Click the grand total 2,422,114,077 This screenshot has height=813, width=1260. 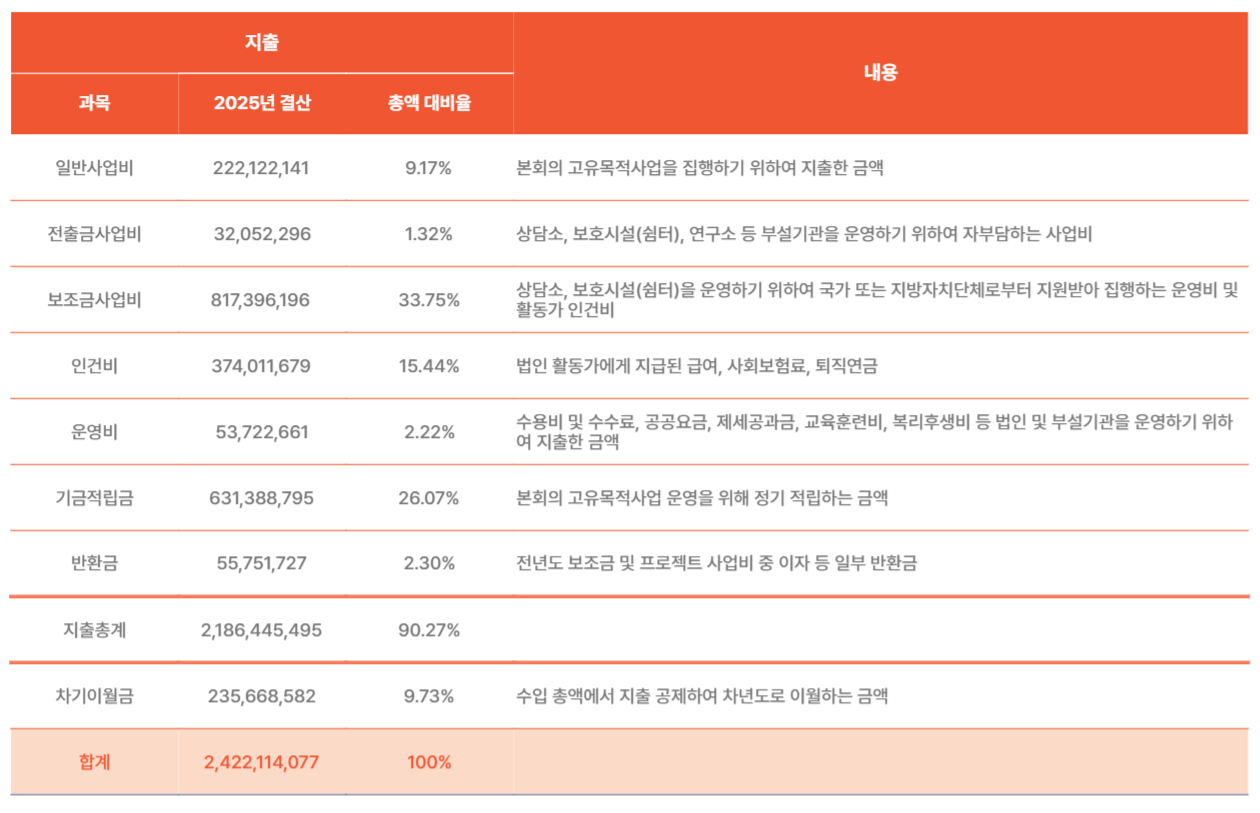(x=261, y=762)
